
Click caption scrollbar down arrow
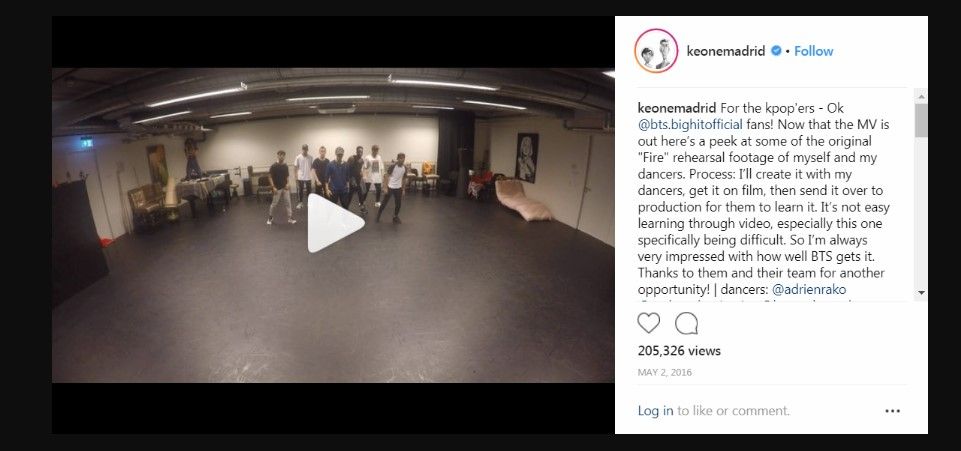(x=921, y=293)
